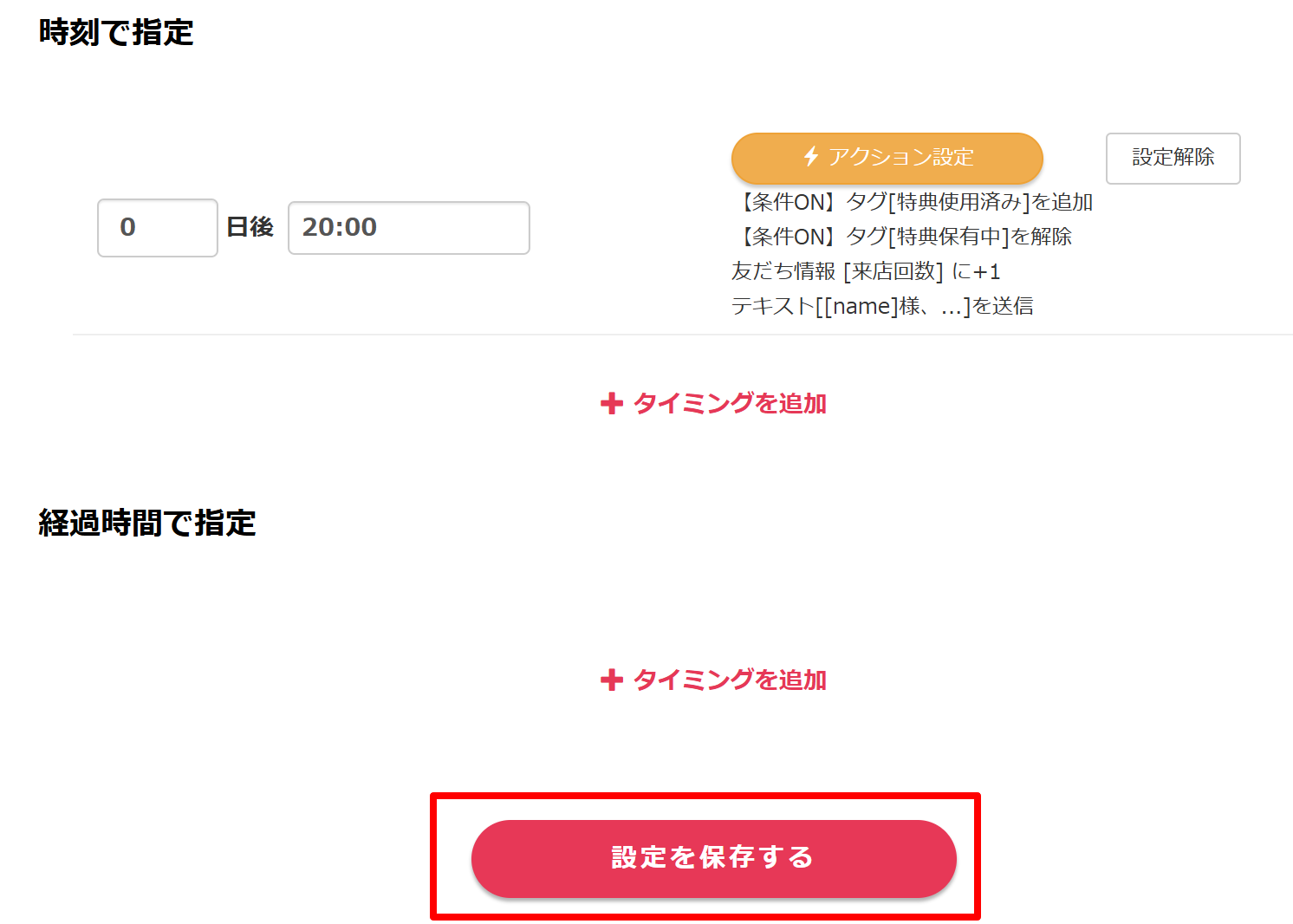The image size is (1293, 924).
Task: Click the 経過時間で指定 section heading
Action: pos(146,521)
